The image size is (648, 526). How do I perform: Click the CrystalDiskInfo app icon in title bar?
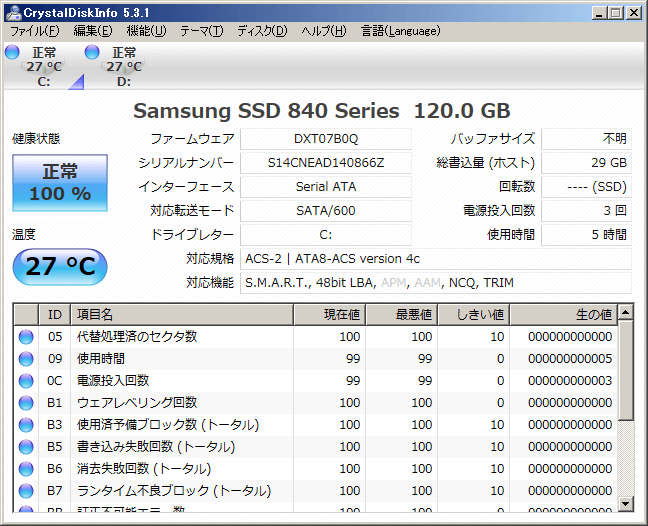tap(14, 13)
